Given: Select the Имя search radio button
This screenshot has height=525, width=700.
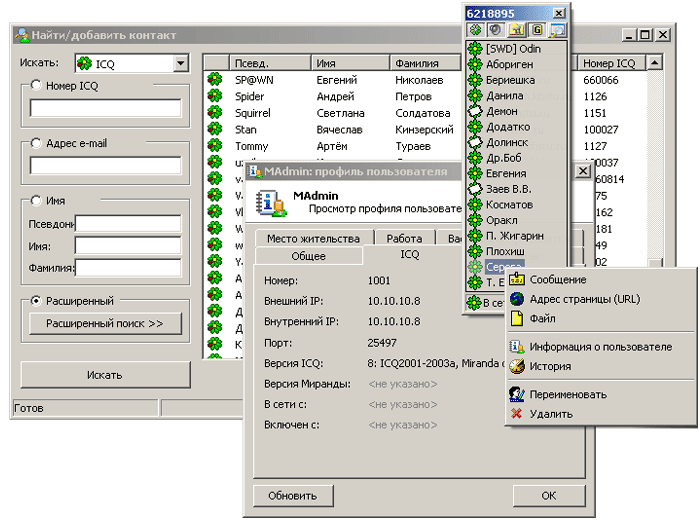Looking at the screenshot, I should [36, 200].
